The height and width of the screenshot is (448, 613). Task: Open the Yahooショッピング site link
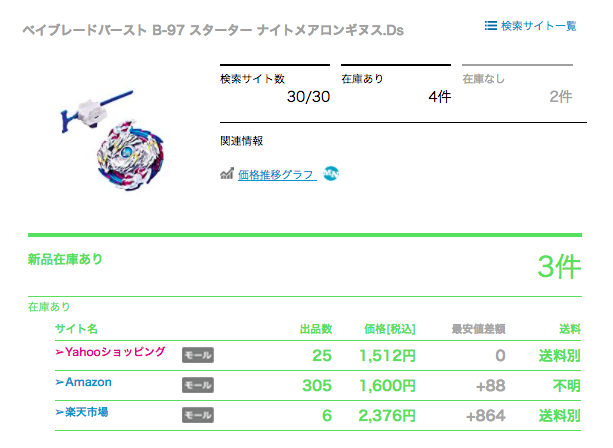[110, 352]
